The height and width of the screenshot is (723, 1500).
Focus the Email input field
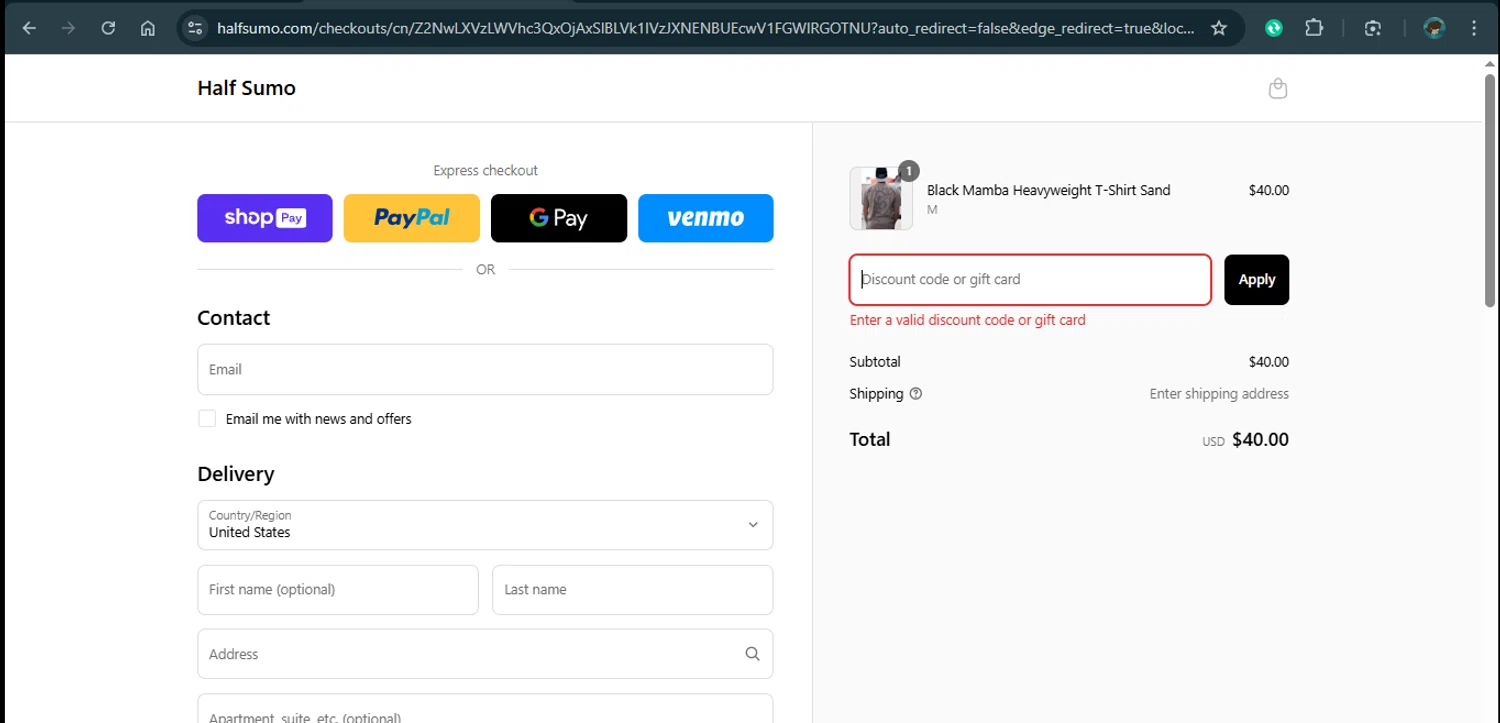(485, 369)
